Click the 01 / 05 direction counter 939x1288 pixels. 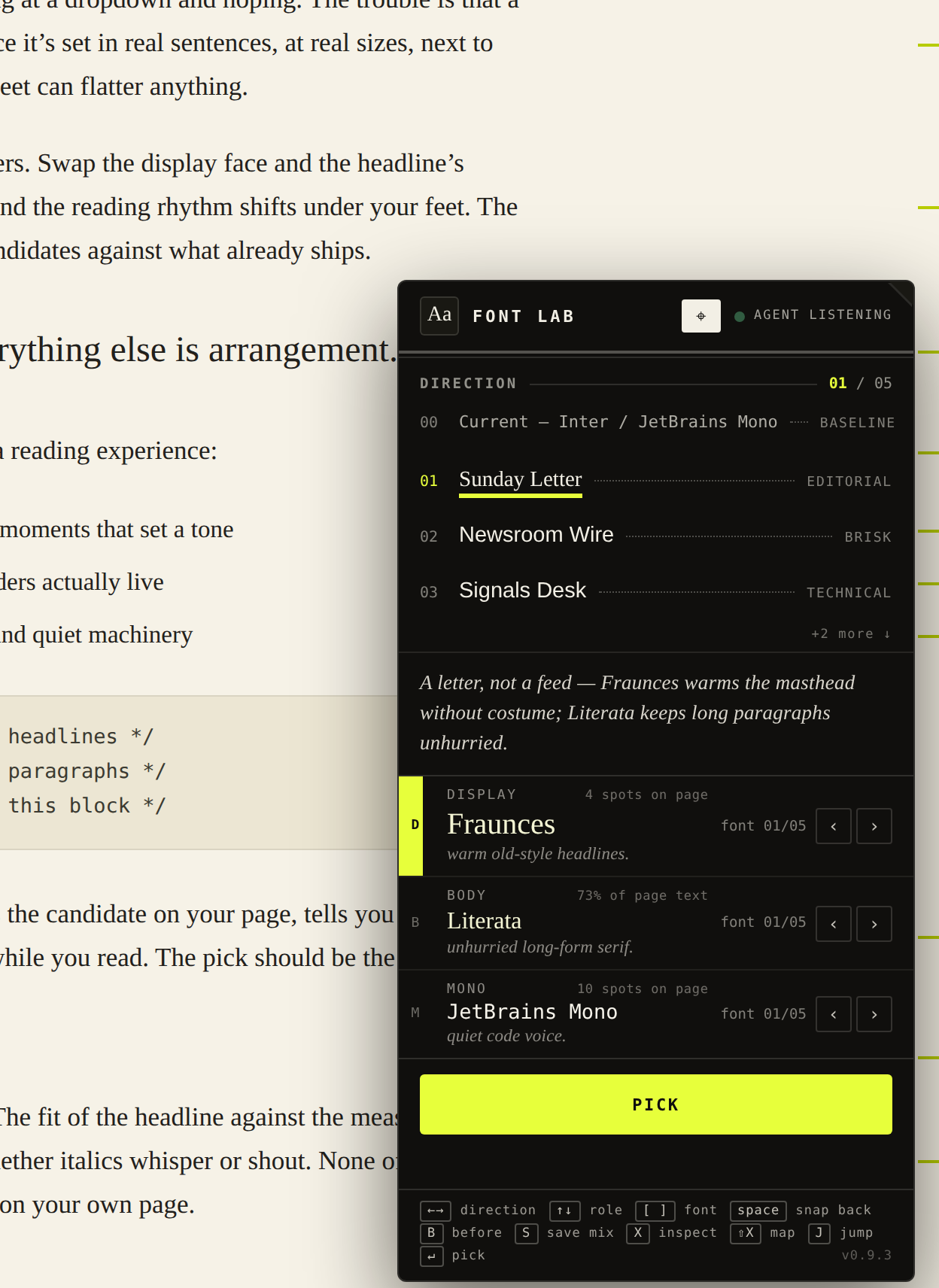(860, 383)
